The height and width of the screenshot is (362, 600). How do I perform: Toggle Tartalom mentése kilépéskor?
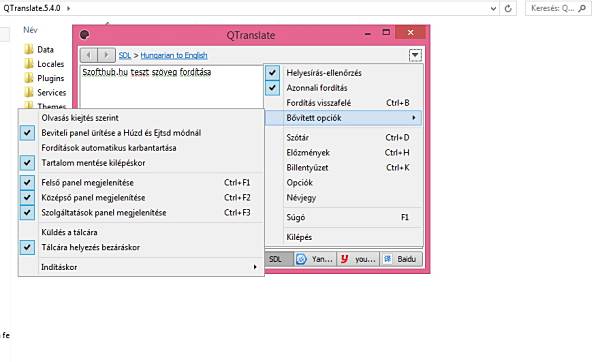click(141, 163)
